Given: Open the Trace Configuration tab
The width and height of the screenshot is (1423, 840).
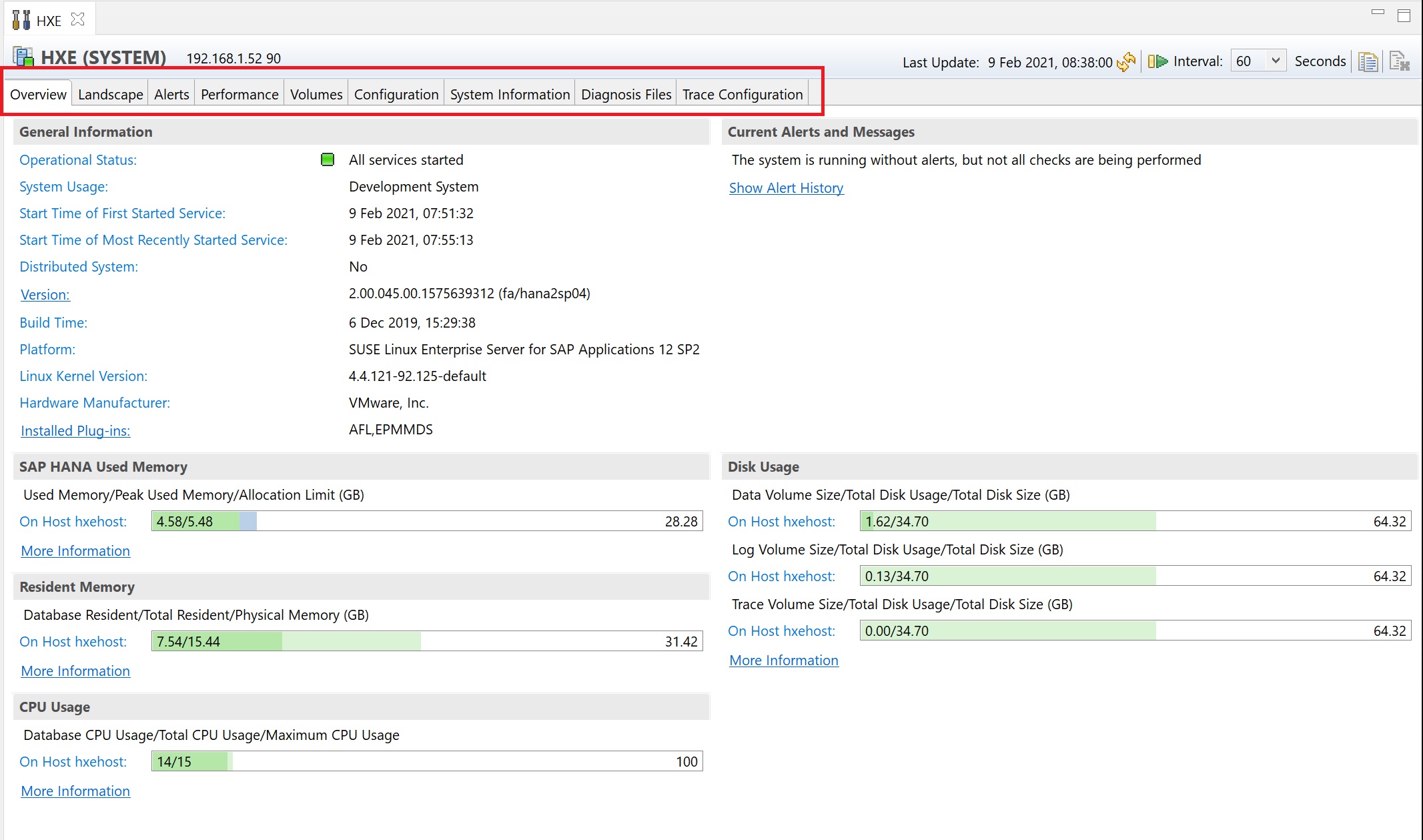Looking at the screenshot, I should 742,94.
